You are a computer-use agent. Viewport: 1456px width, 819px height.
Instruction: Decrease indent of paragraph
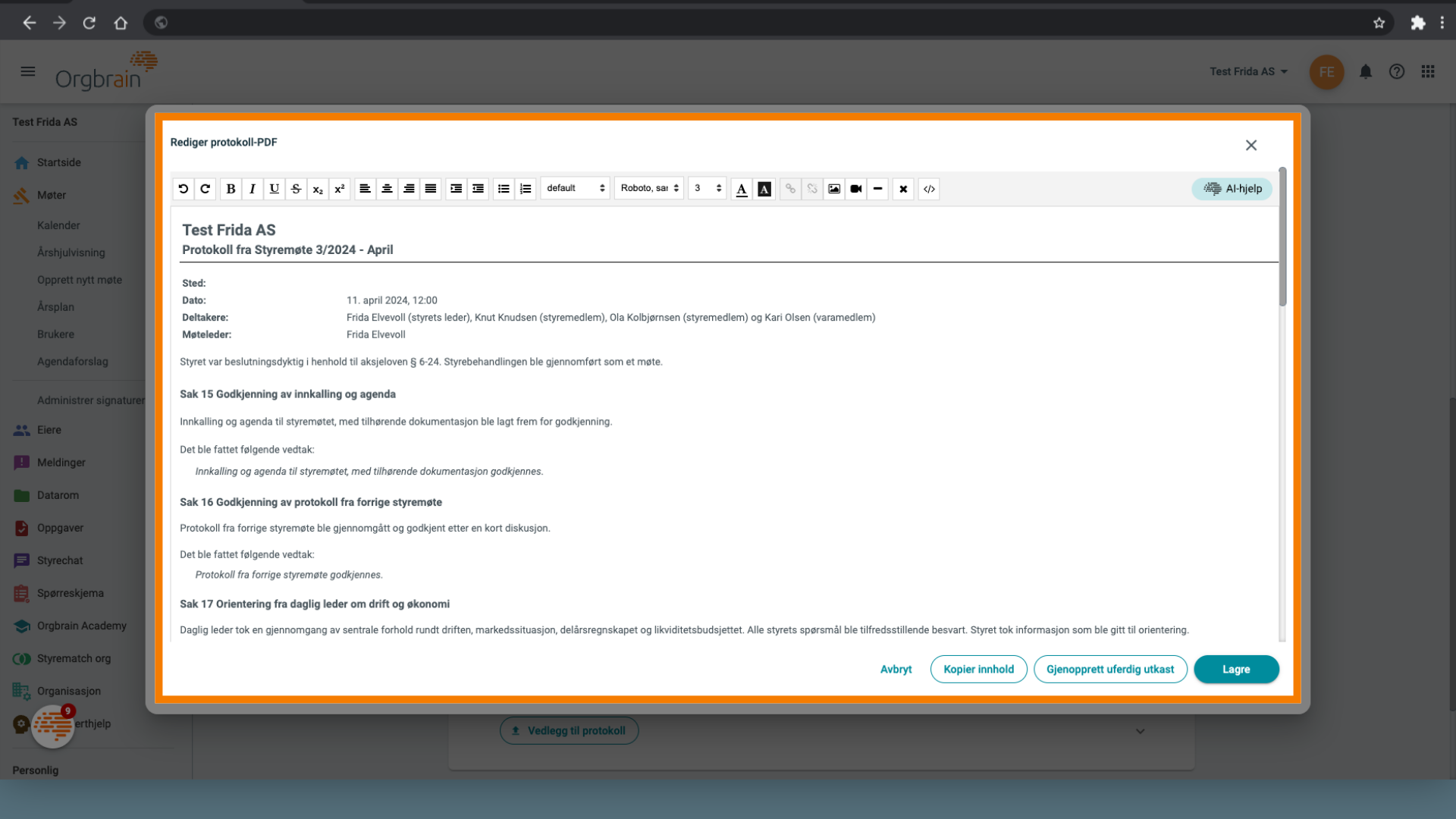478,189
